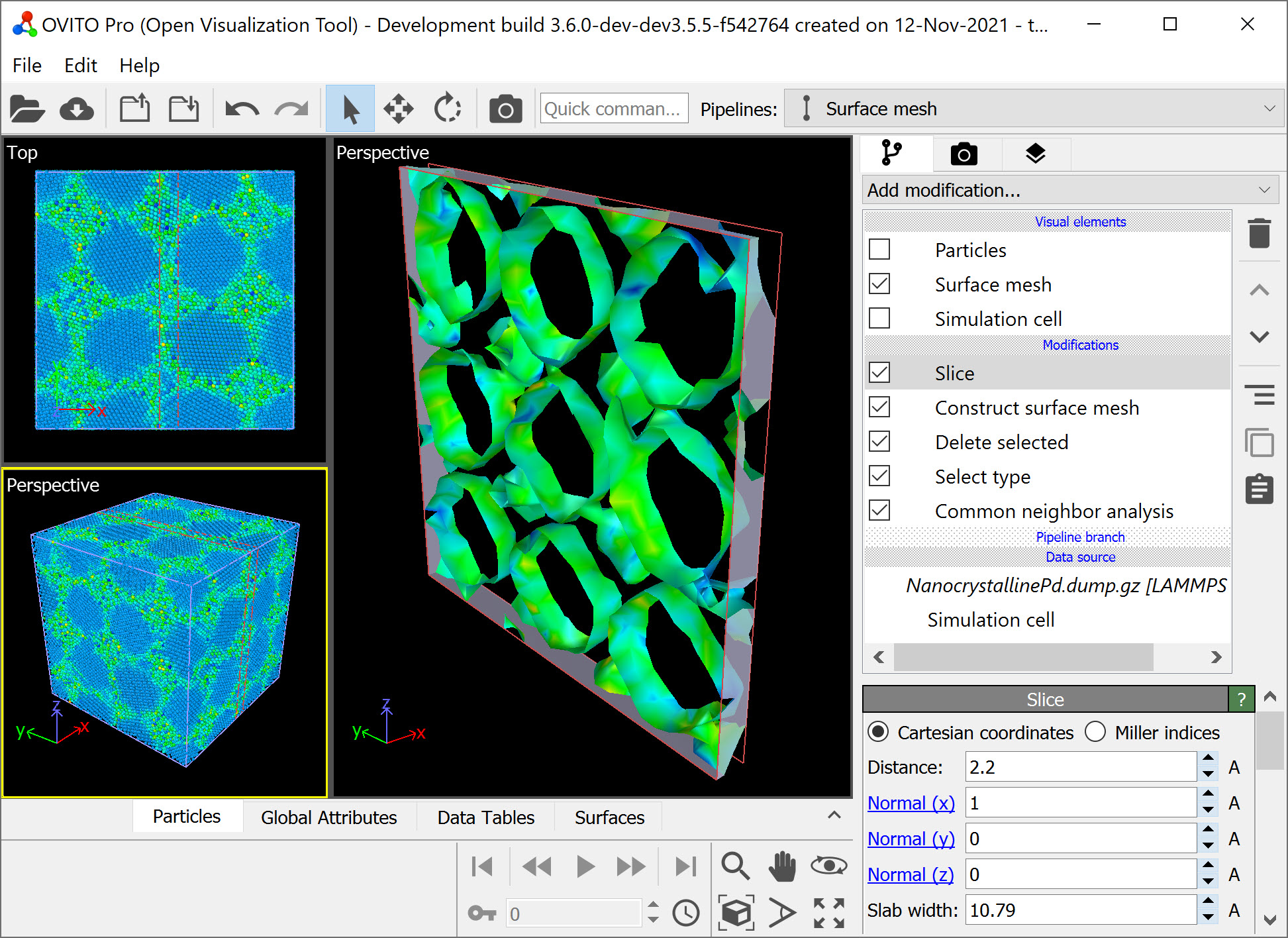Open the Edit menu
1288x938 pixels.
80,66
